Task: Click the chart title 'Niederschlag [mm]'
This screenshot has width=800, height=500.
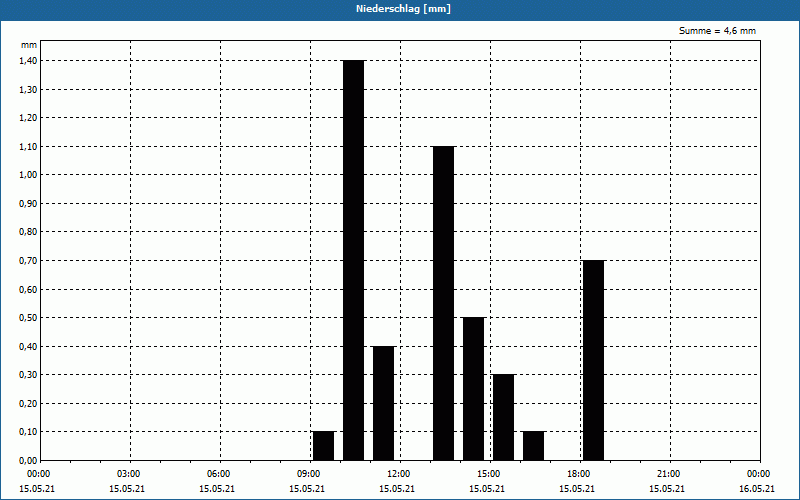Action: point(403,9)
